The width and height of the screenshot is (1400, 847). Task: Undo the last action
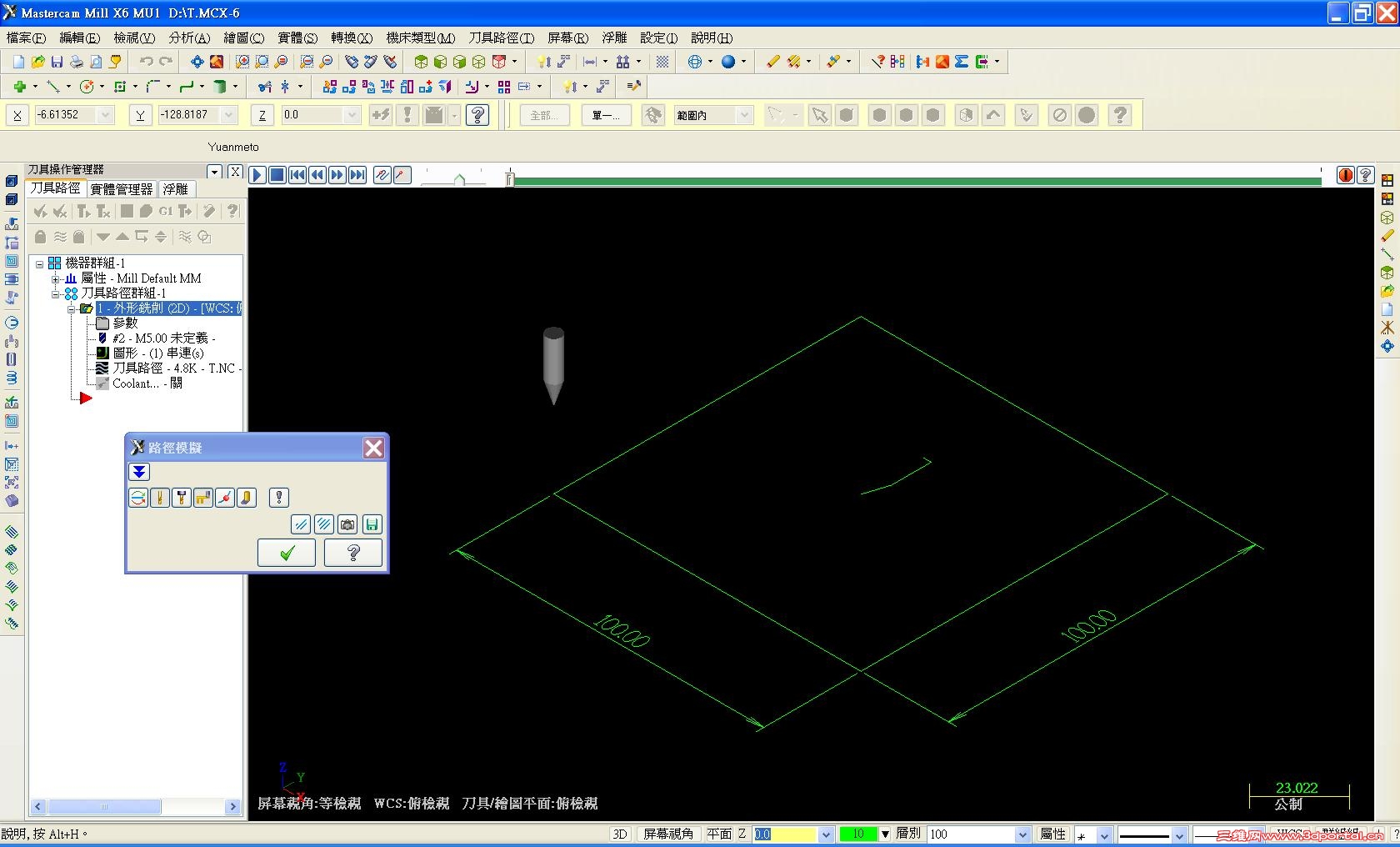pyautogui.click(x=147, y=62)
